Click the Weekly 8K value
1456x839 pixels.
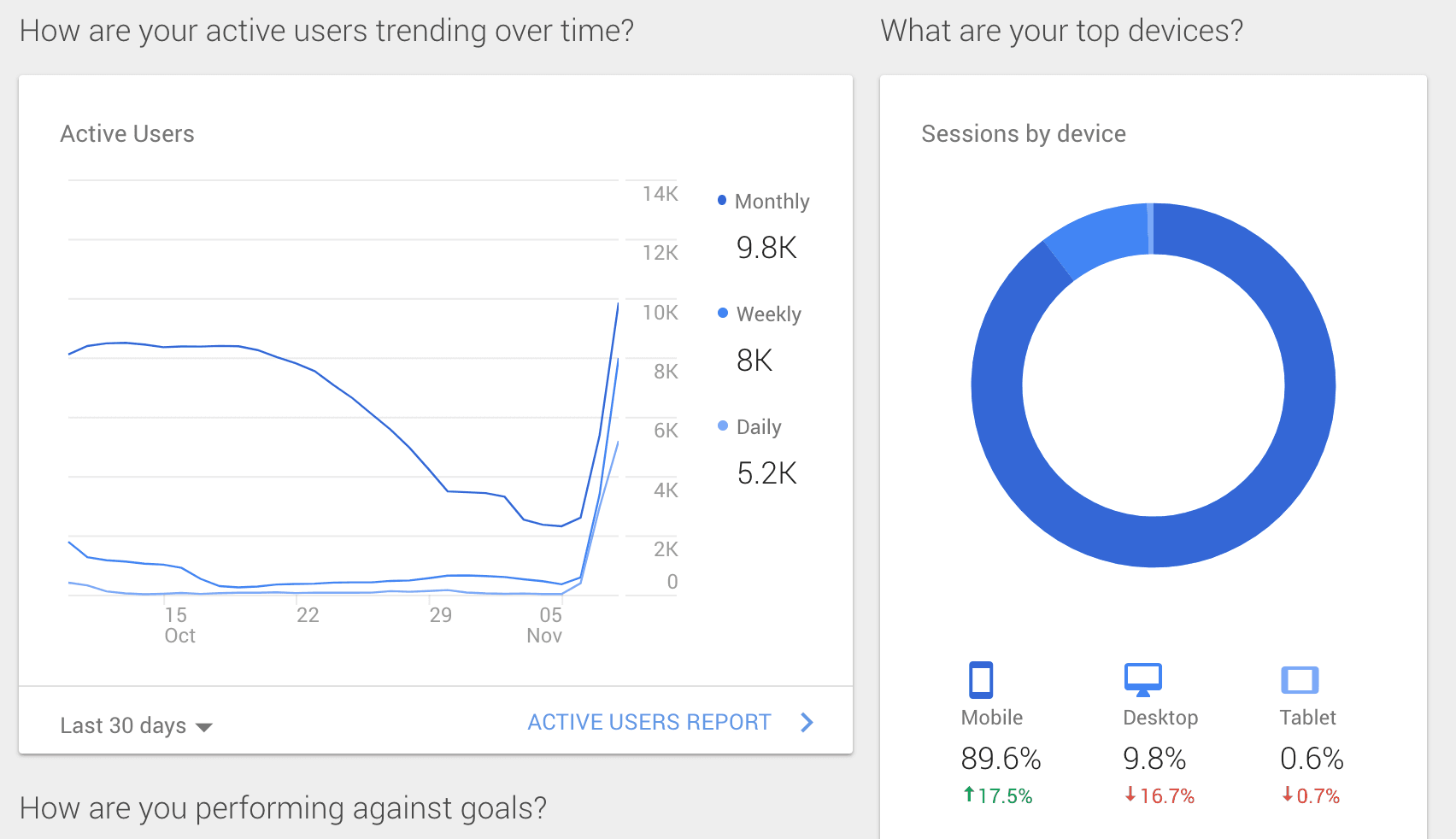coord(754,361)
